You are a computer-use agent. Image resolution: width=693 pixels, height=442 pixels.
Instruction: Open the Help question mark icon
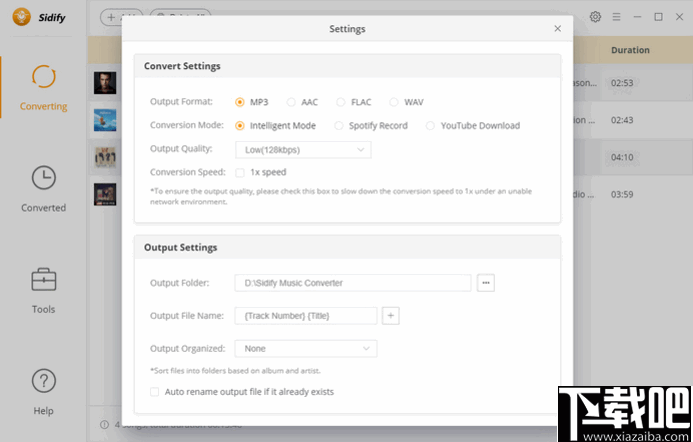(x=43, y=381)
